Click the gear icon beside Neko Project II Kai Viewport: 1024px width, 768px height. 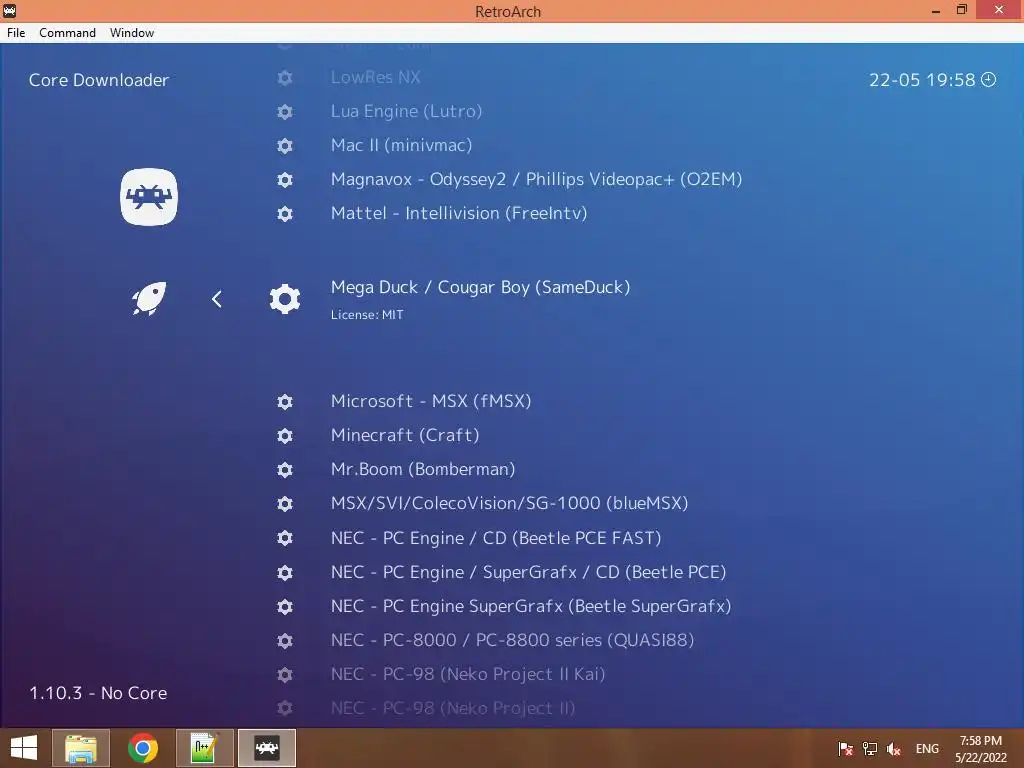[x=285, y=675]
